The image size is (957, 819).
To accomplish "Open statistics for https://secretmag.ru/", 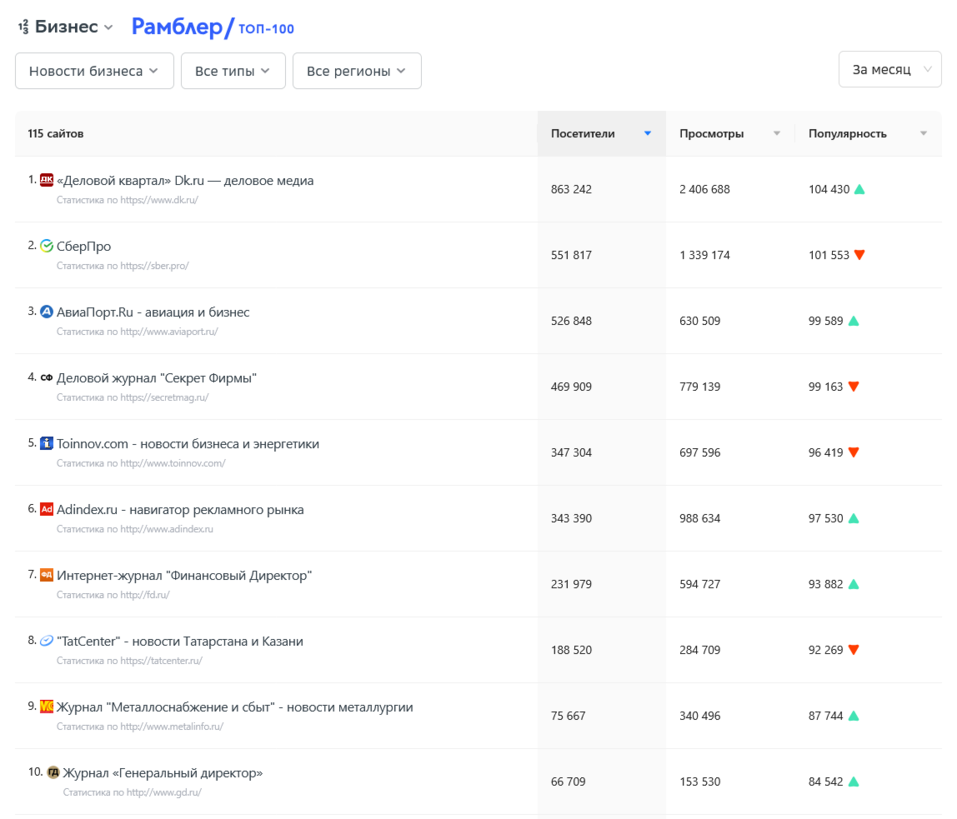I will pyautogui.click(x=132, y=398).
